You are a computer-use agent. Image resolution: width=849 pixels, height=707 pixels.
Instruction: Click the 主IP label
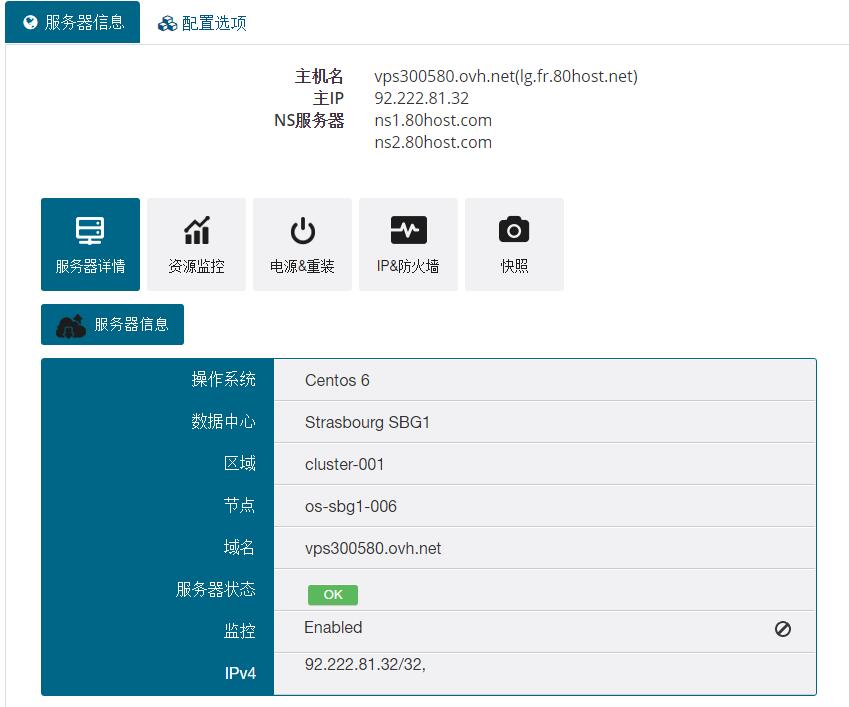tap(328, 98)
